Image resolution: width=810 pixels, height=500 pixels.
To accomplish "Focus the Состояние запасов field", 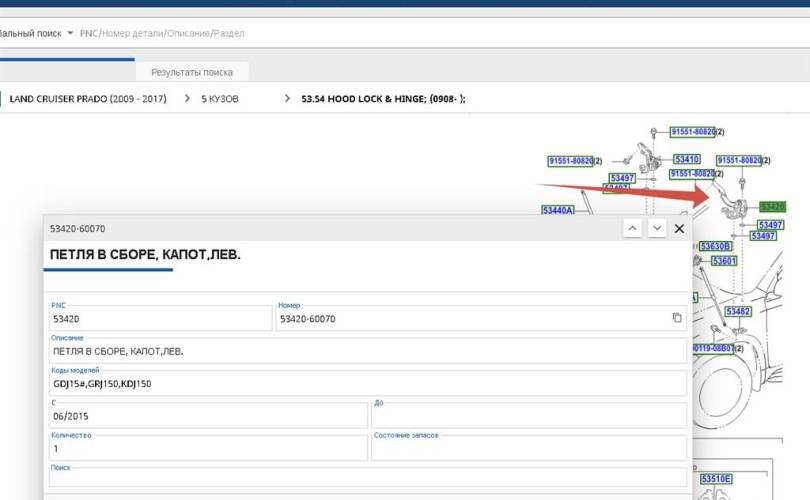I will tap(528, 448).
